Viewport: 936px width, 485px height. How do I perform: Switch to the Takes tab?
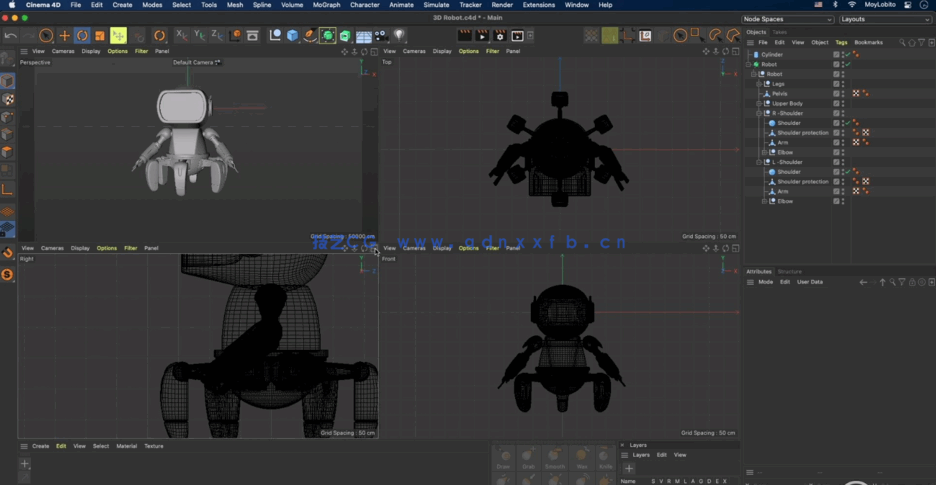[779, 32]
